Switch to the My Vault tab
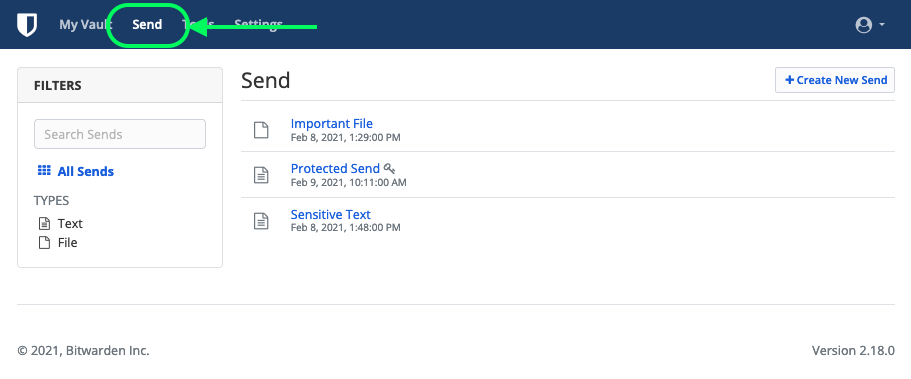This screenshot has width=911, height=379. (x=85, y=25)
